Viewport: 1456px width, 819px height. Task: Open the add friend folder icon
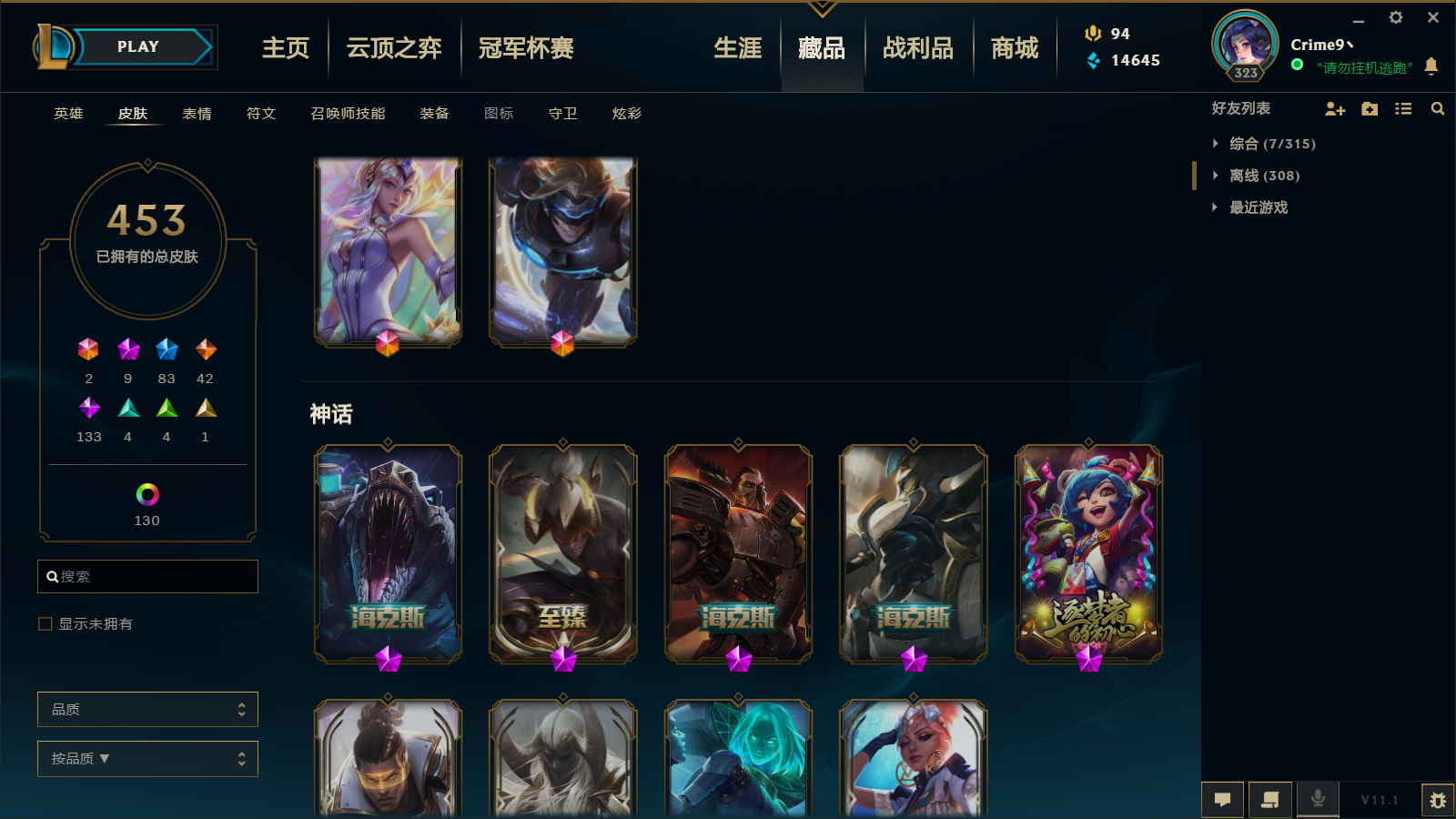pos(1370,109)
